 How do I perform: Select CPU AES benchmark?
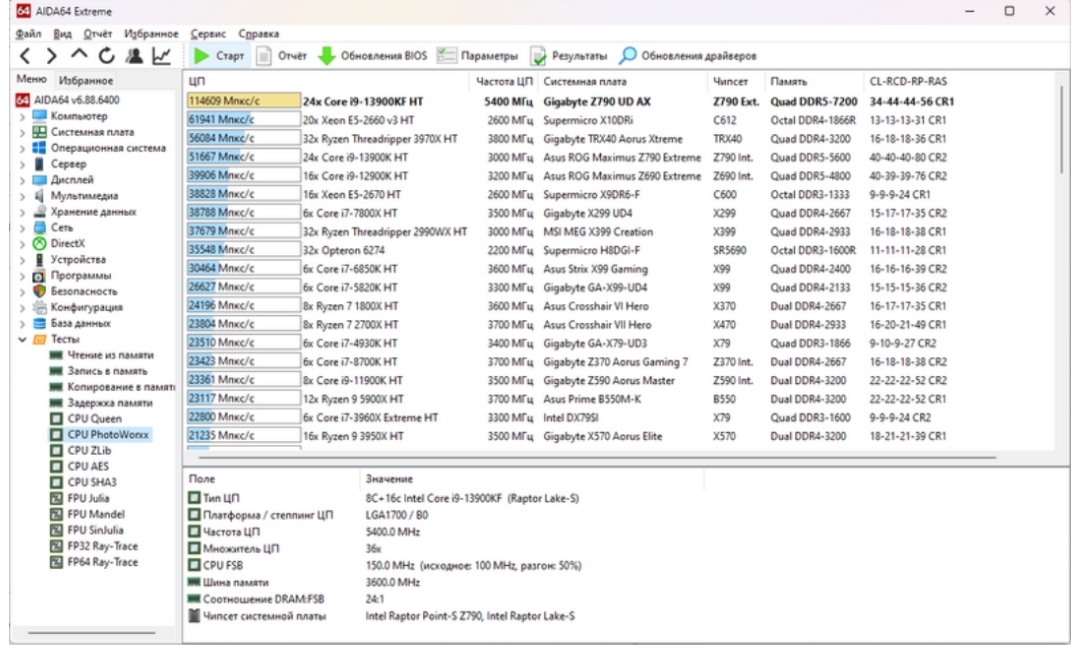tap(79, 466)
